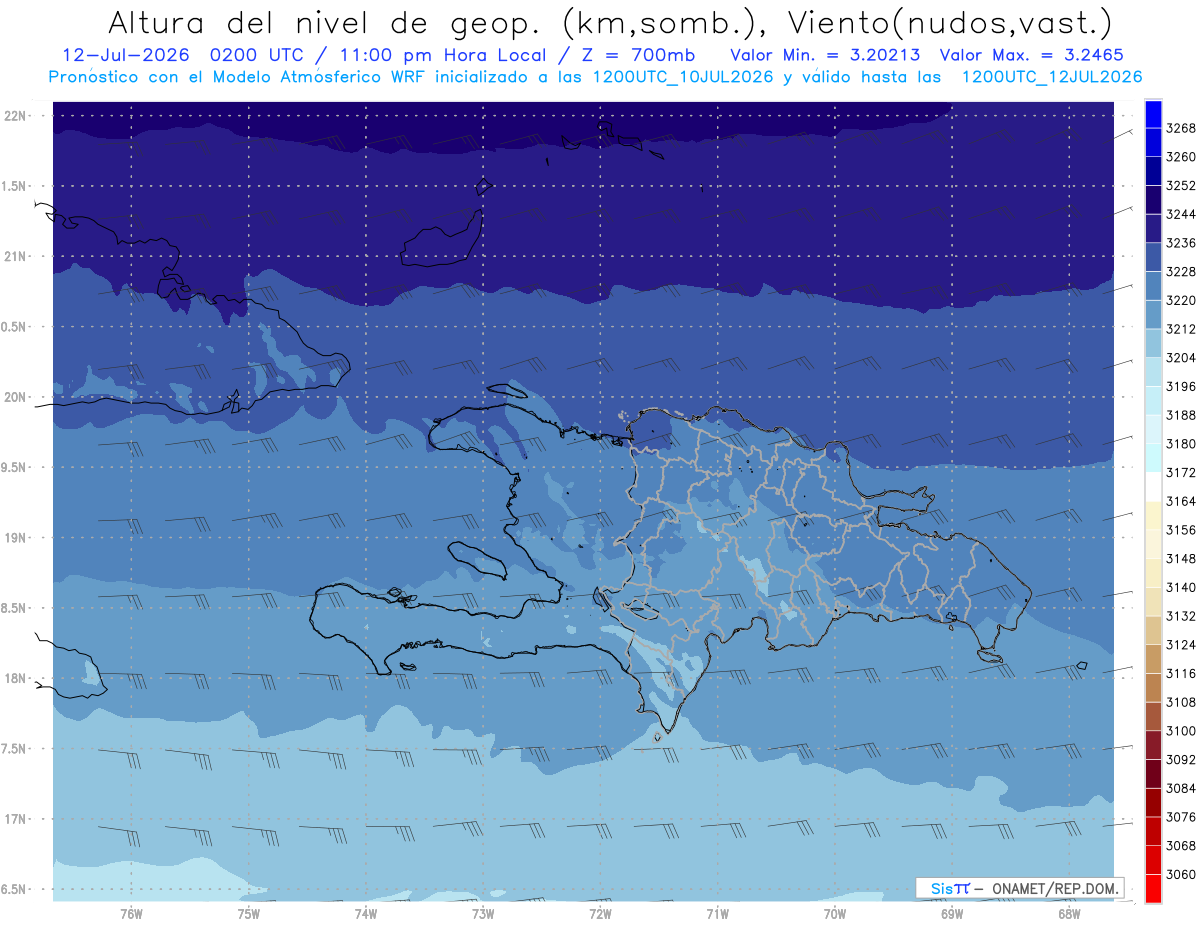Click the "3164" legend value
Image resolution: width=1200 pixels, height=927 pixels.
click(1181, 501)
